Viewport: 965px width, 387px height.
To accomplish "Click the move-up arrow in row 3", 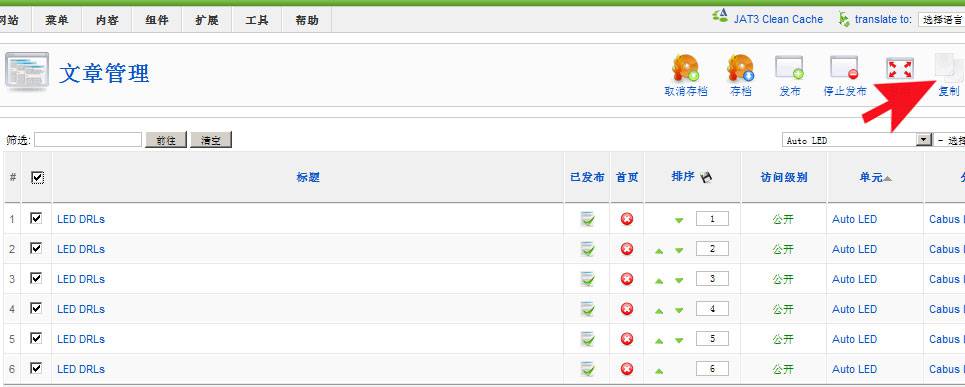I will (659, 281).
